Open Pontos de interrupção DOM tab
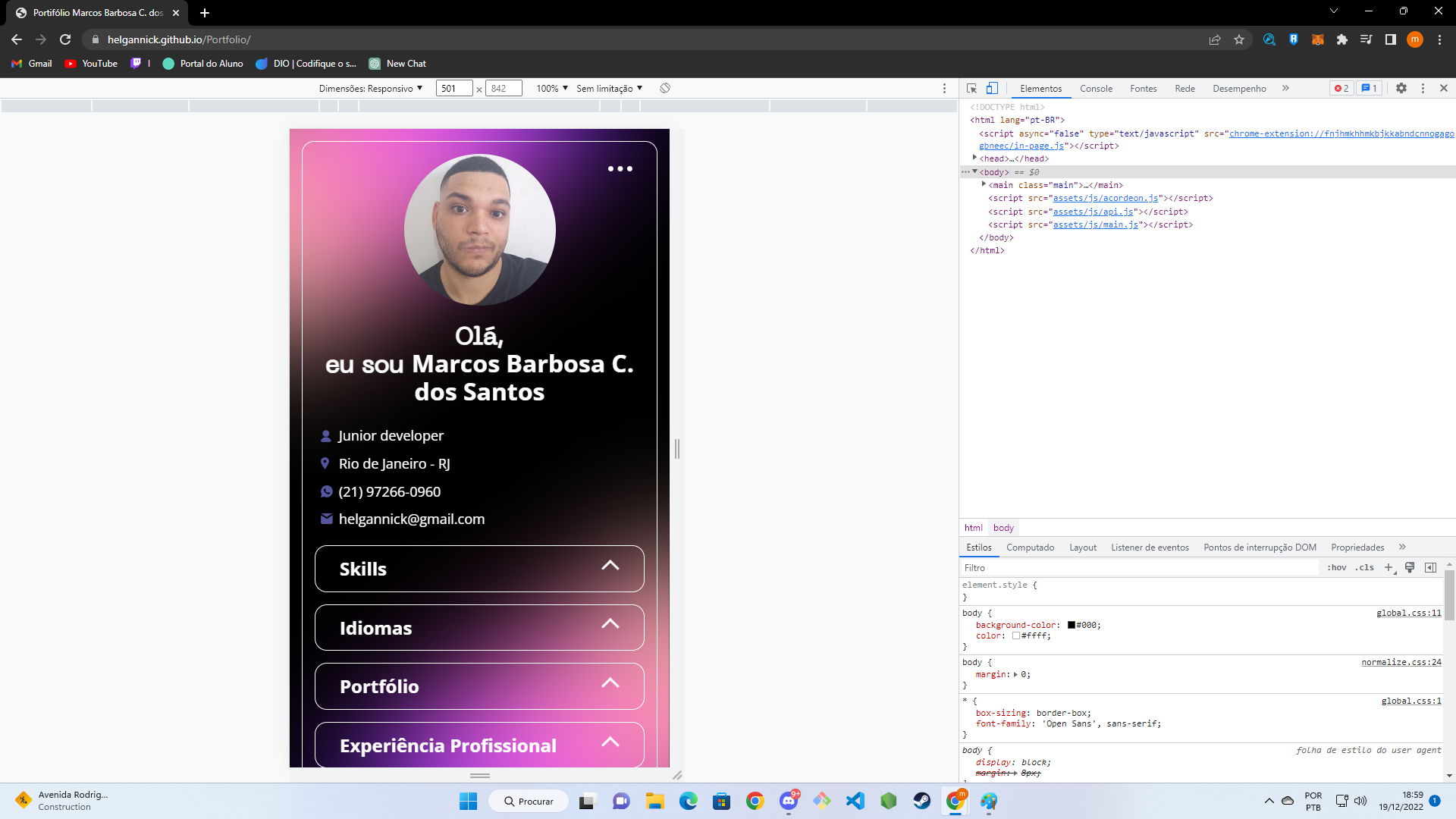This screenshot has height=819, width=1456. point(1260,548)
